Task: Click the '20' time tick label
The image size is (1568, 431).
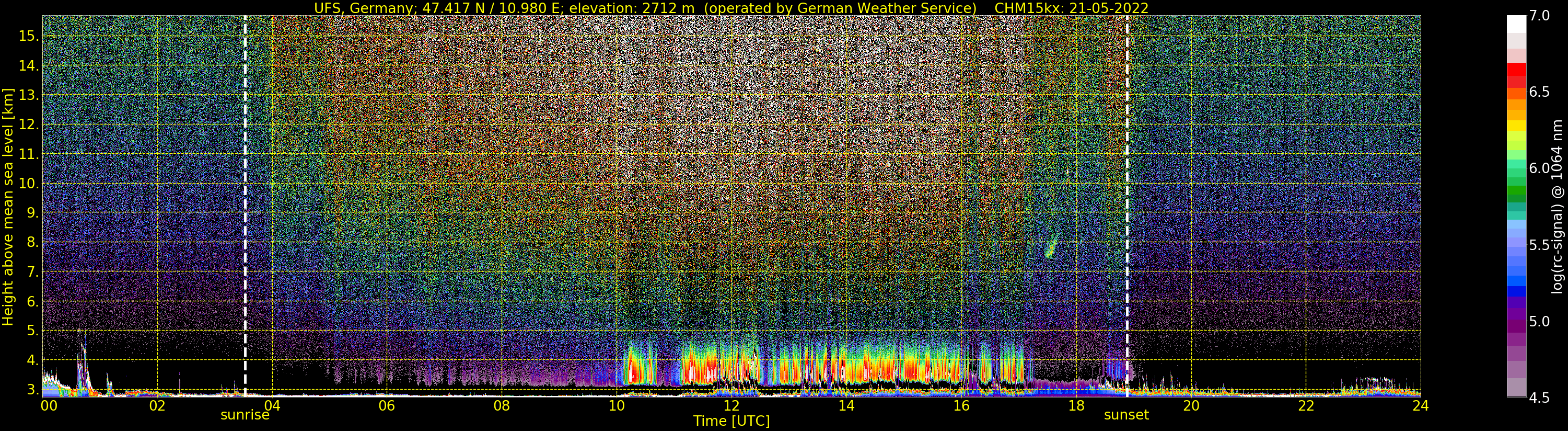Action: click(x=1191, y=405)
